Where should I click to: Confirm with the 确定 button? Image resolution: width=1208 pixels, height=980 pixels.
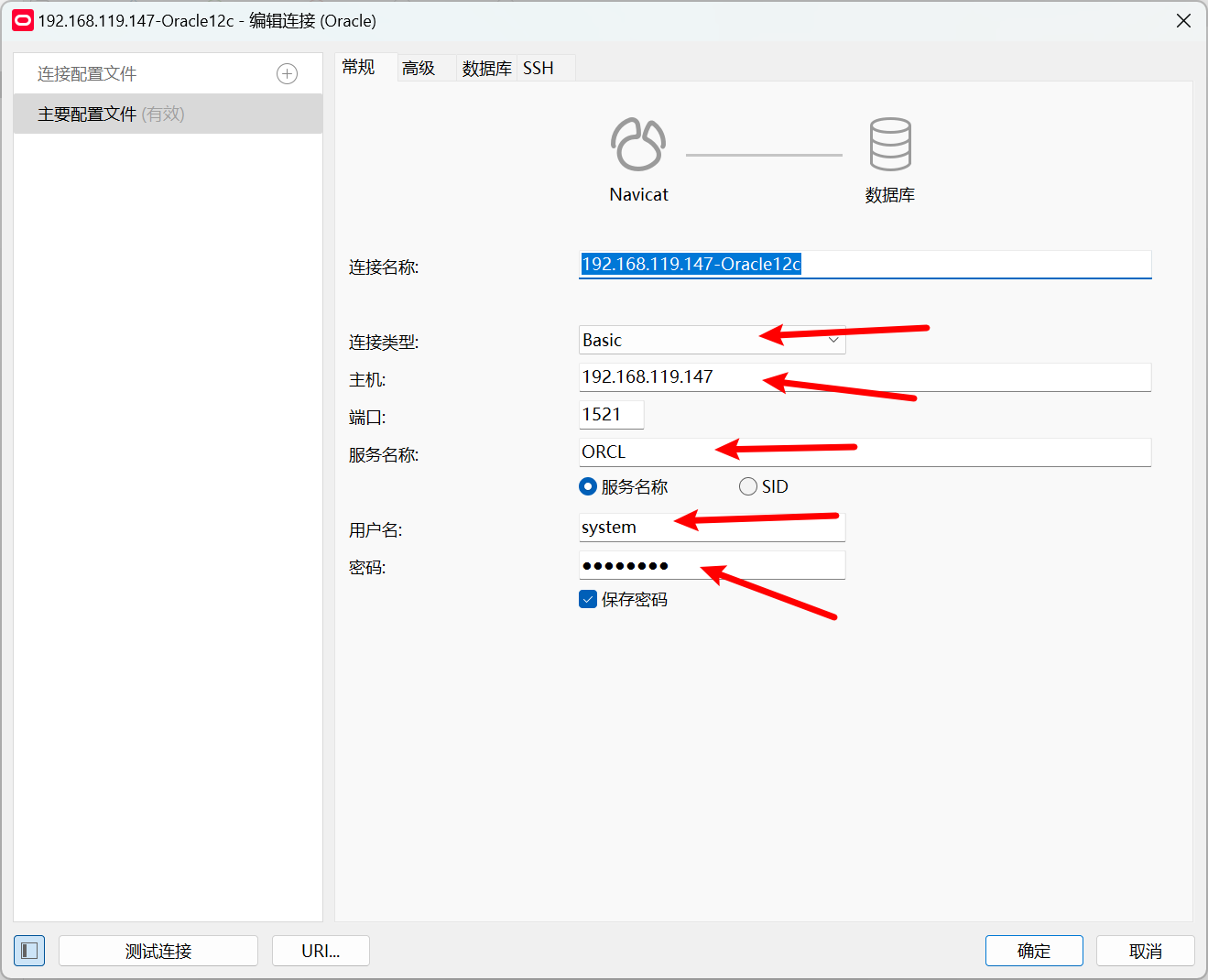(1034, 951)
